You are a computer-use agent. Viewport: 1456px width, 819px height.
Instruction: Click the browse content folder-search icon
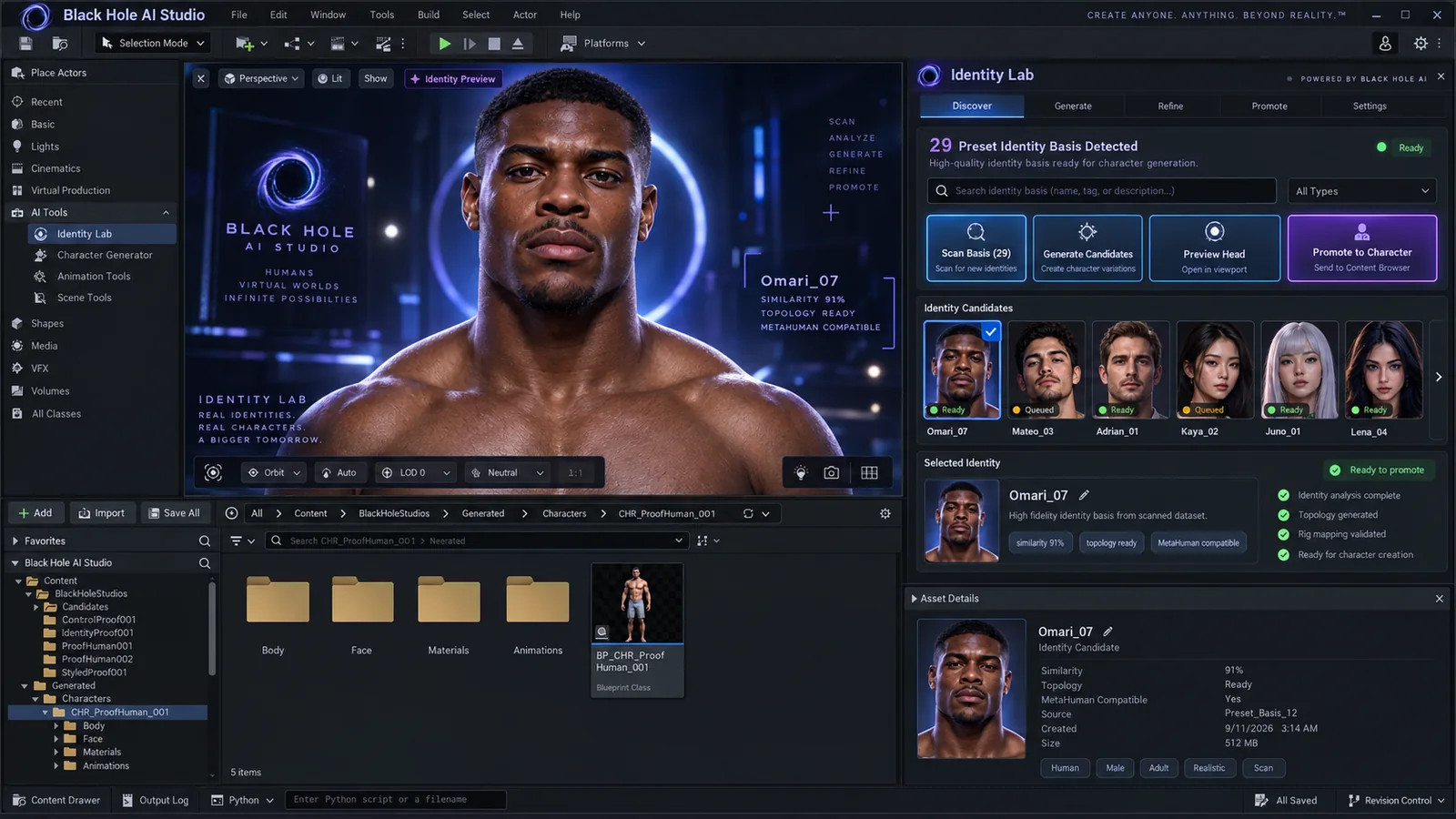point(60,43)
